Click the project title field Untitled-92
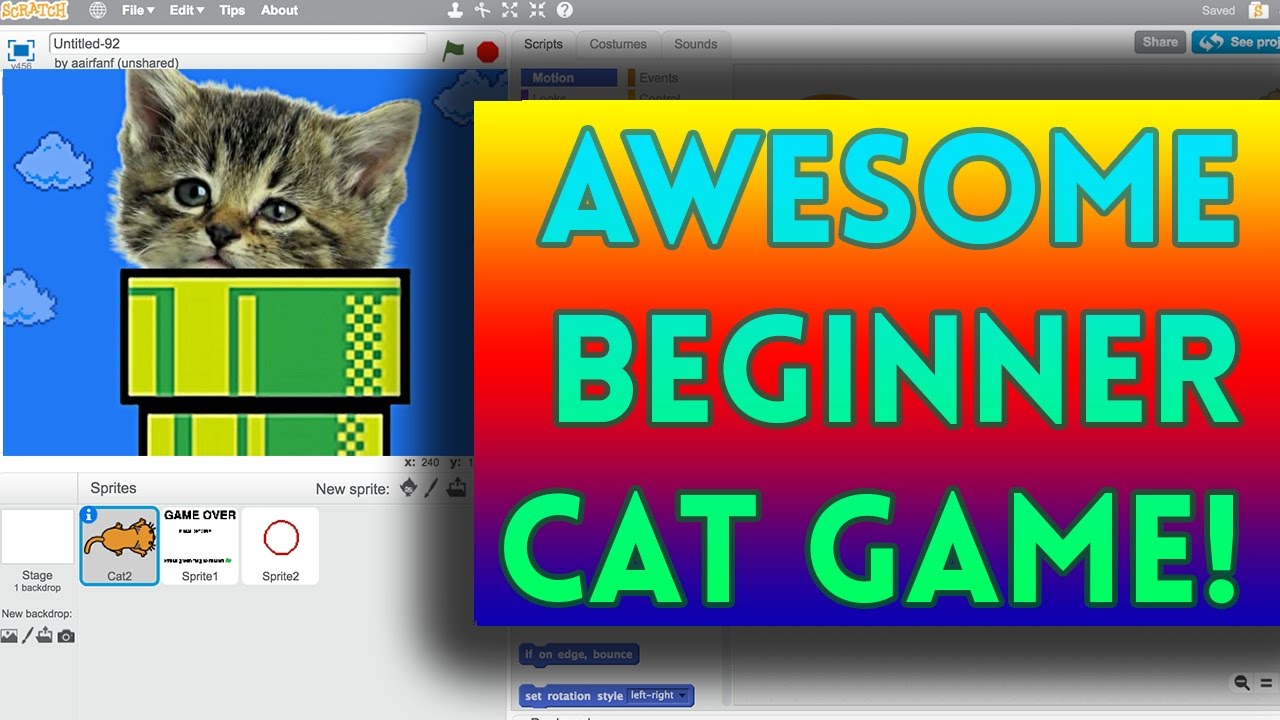The image size is (1280, 720). click(238, 44)
